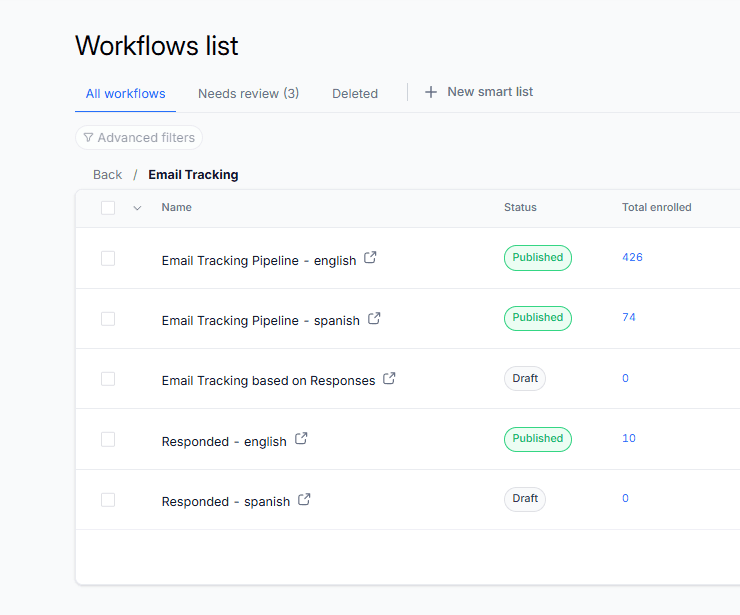This screenshot has height=615, width=740.
Task: Click the Email Tracking breadcrumb folder name
Action: pyautogui.click(x=193, y=175)
